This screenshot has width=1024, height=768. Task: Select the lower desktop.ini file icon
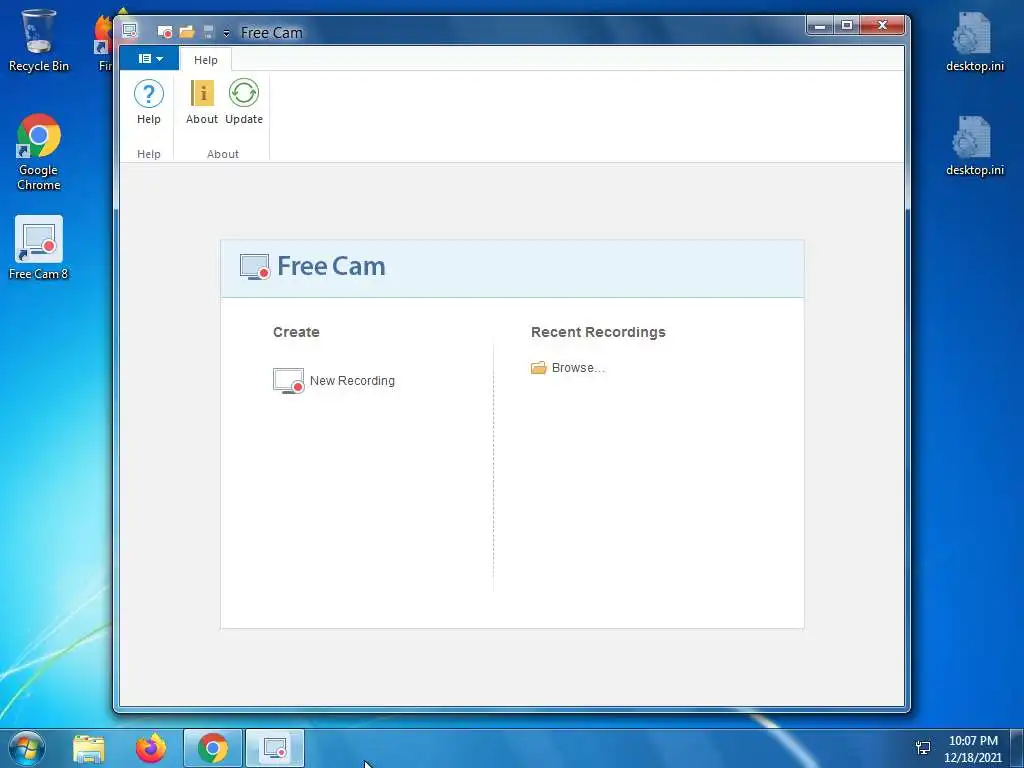(974, 146)
